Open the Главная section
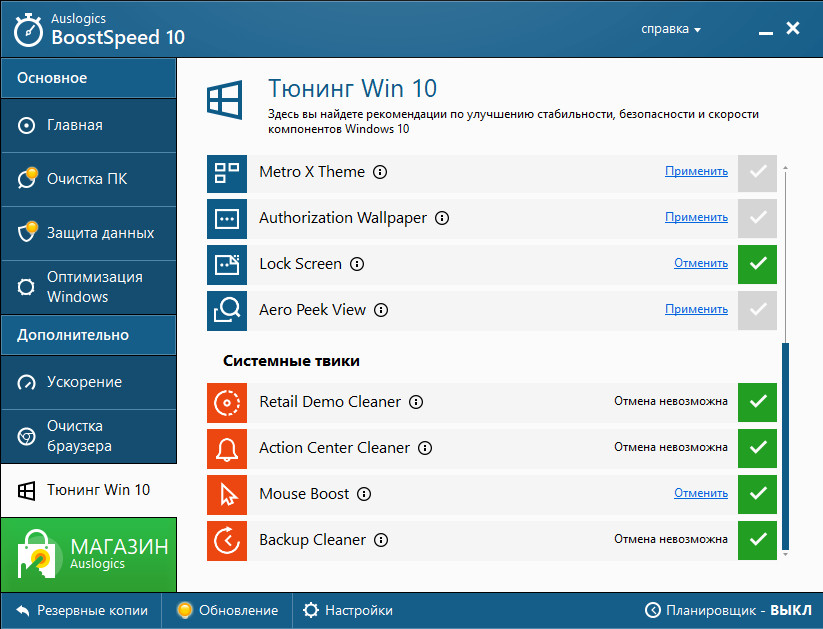The height and width of the screenshot is (629, 823). tap(89, 125)
